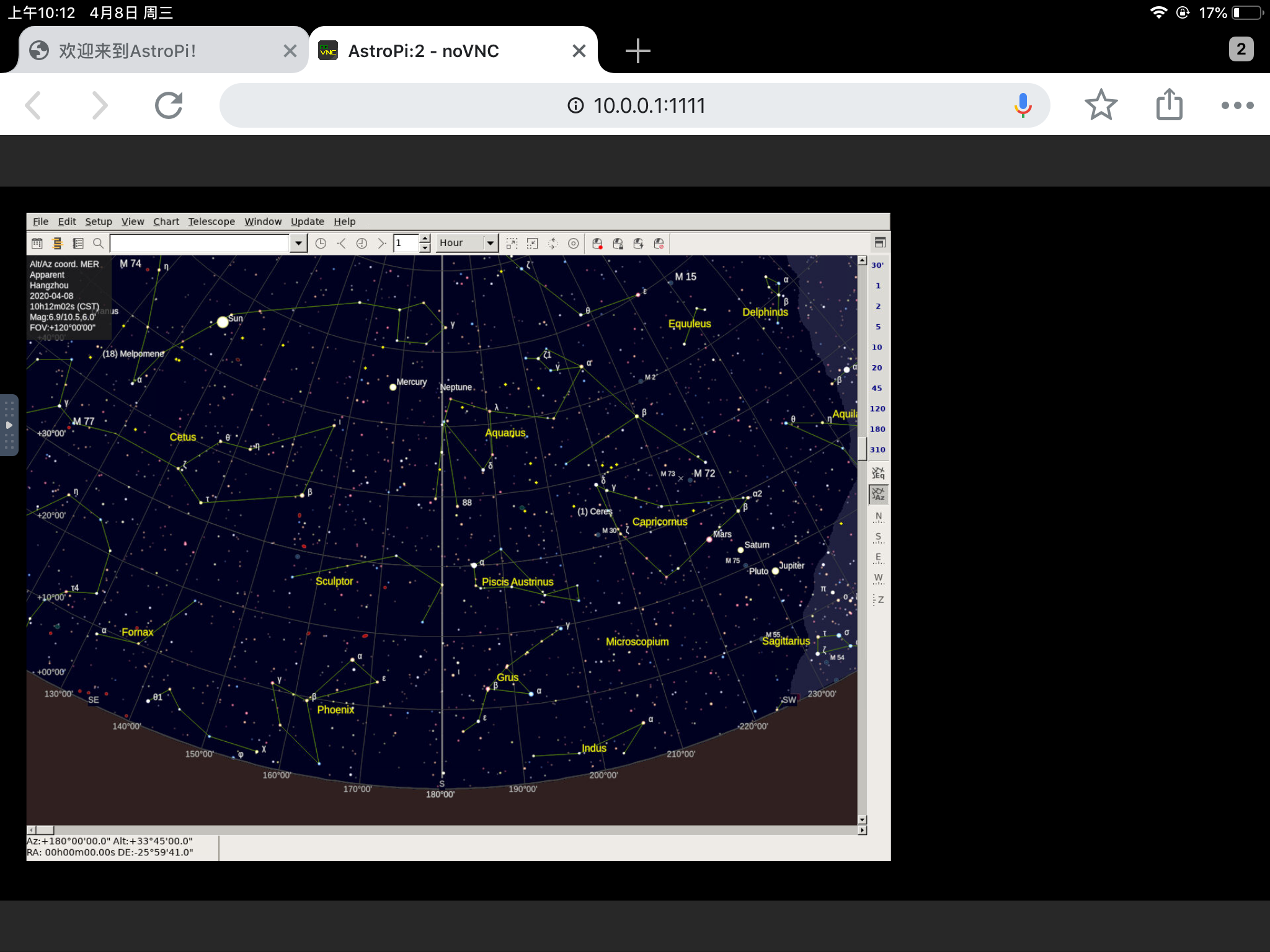Click the 10.0.0.1:1111 address bar

coord(634,105)
